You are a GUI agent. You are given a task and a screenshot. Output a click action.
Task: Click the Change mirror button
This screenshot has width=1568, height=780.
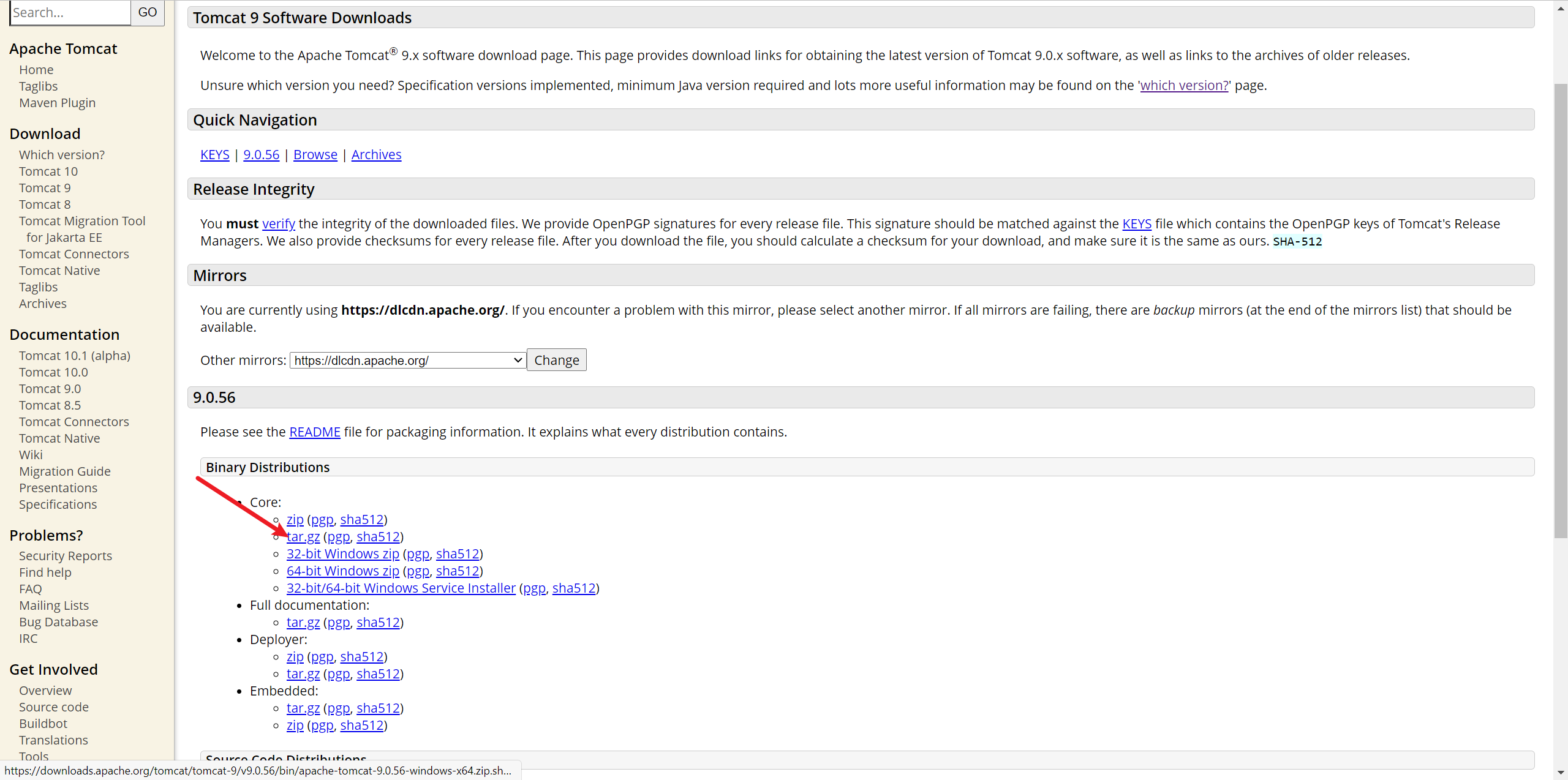point(557,360)
